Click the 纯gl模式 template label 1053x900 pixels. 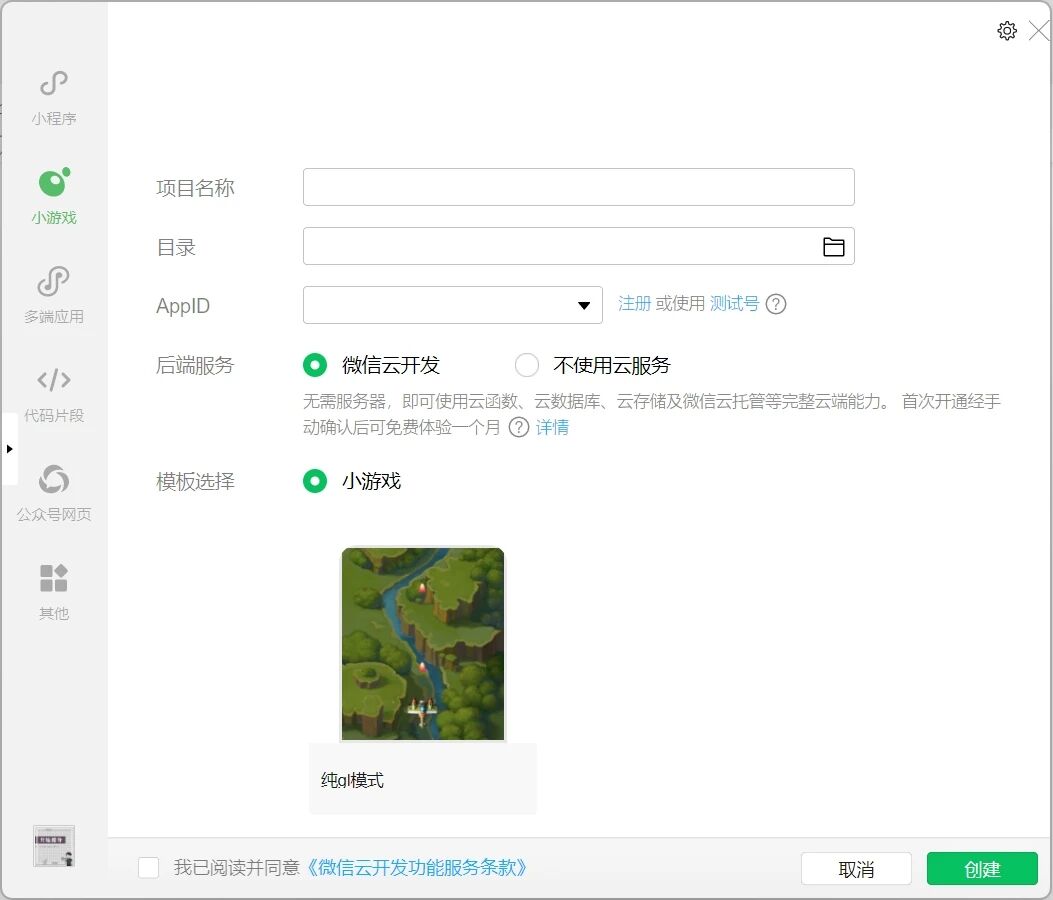(x=352, y=780)
